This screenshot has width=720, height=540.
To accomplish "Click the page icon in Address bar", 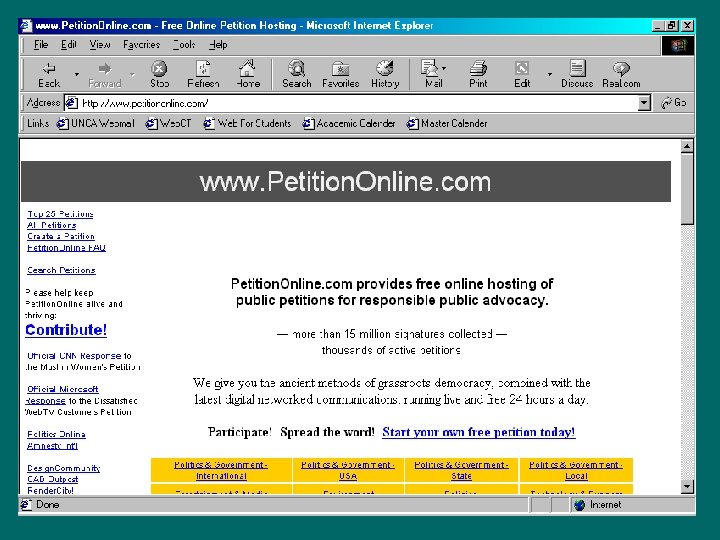I will point(71,103).
